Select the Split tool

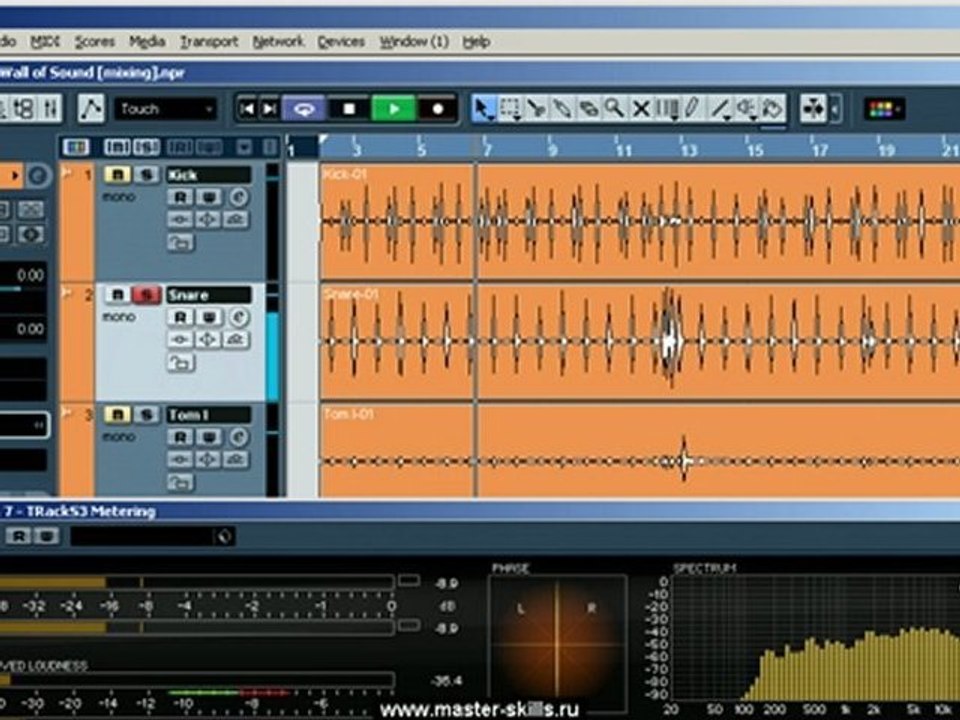coord(536,109)
